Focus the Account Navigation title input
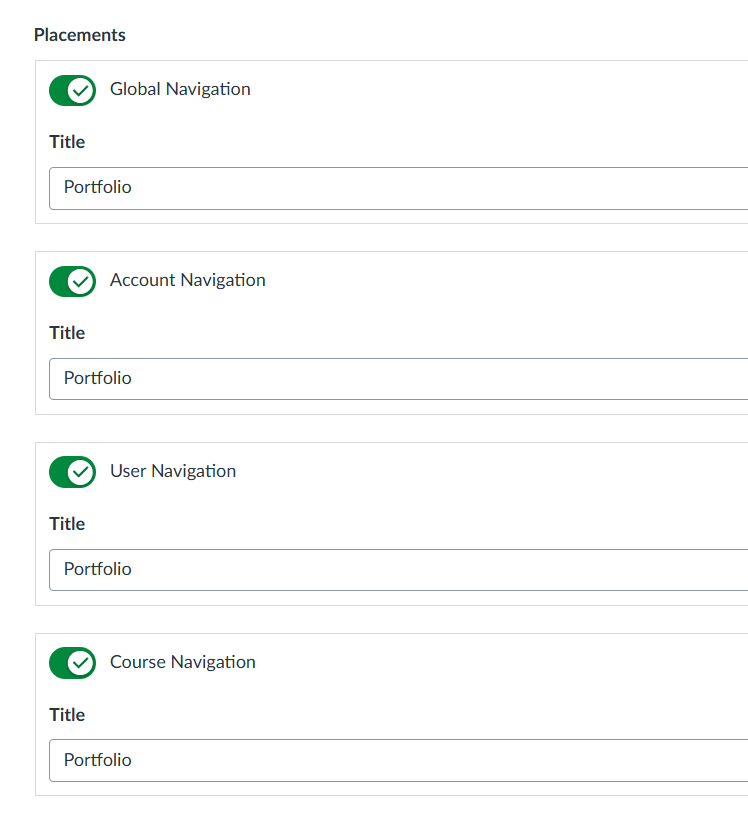This screenshot has height=828, width=748. click(x=400, y=379)
